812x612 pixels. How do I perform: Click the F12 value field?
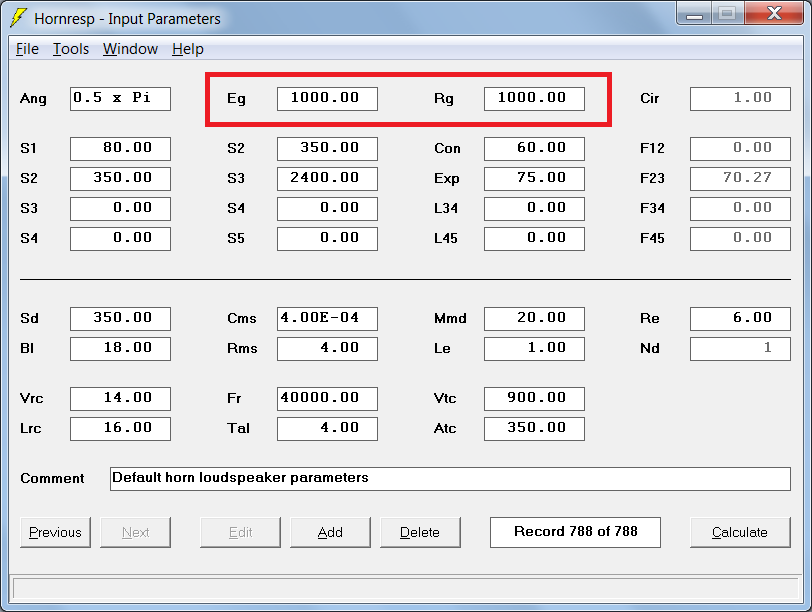[x=740, y=149]
